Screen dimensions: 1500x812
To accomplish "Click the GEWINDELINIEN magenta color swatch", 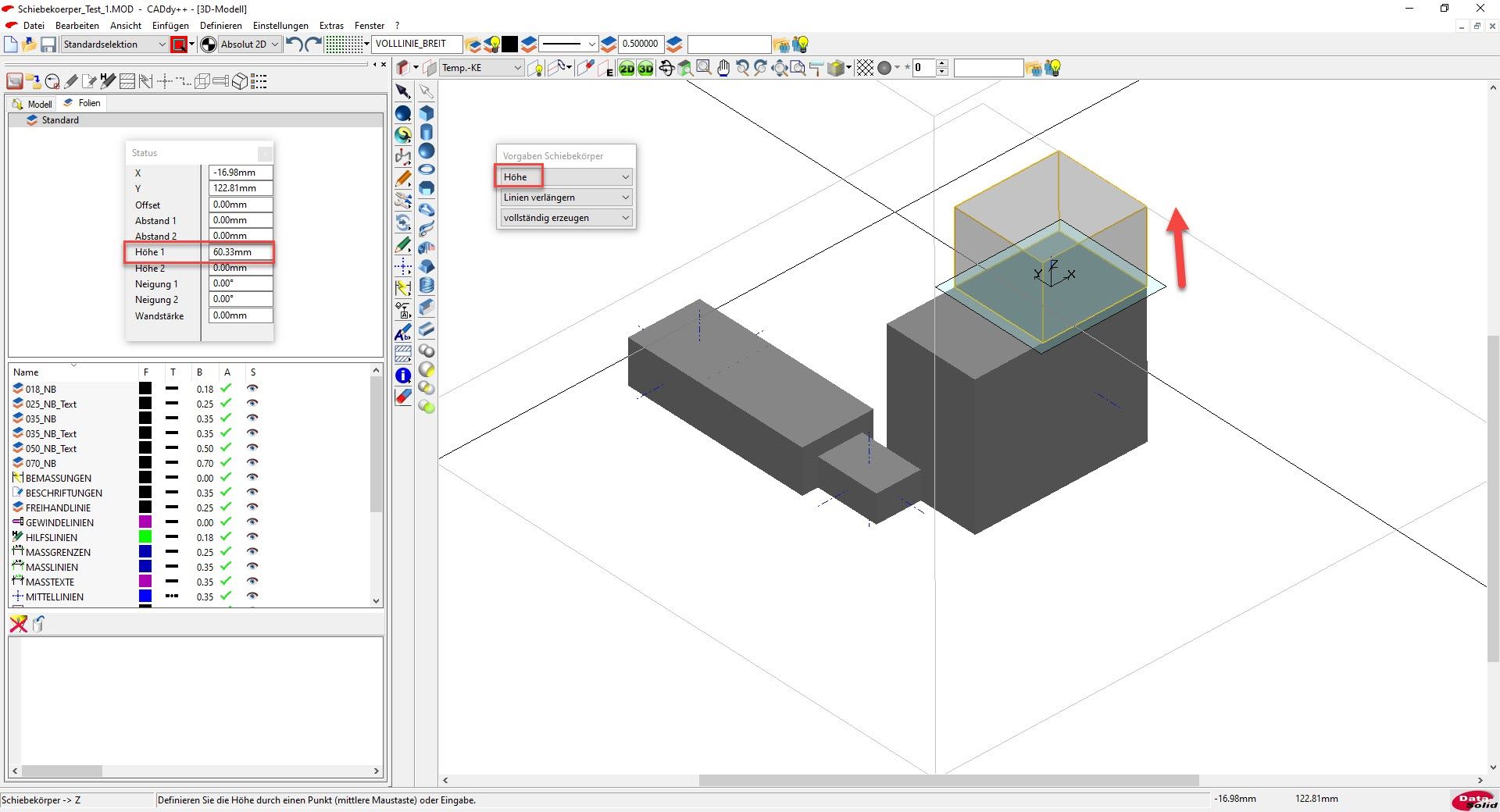I will point(145,522).
